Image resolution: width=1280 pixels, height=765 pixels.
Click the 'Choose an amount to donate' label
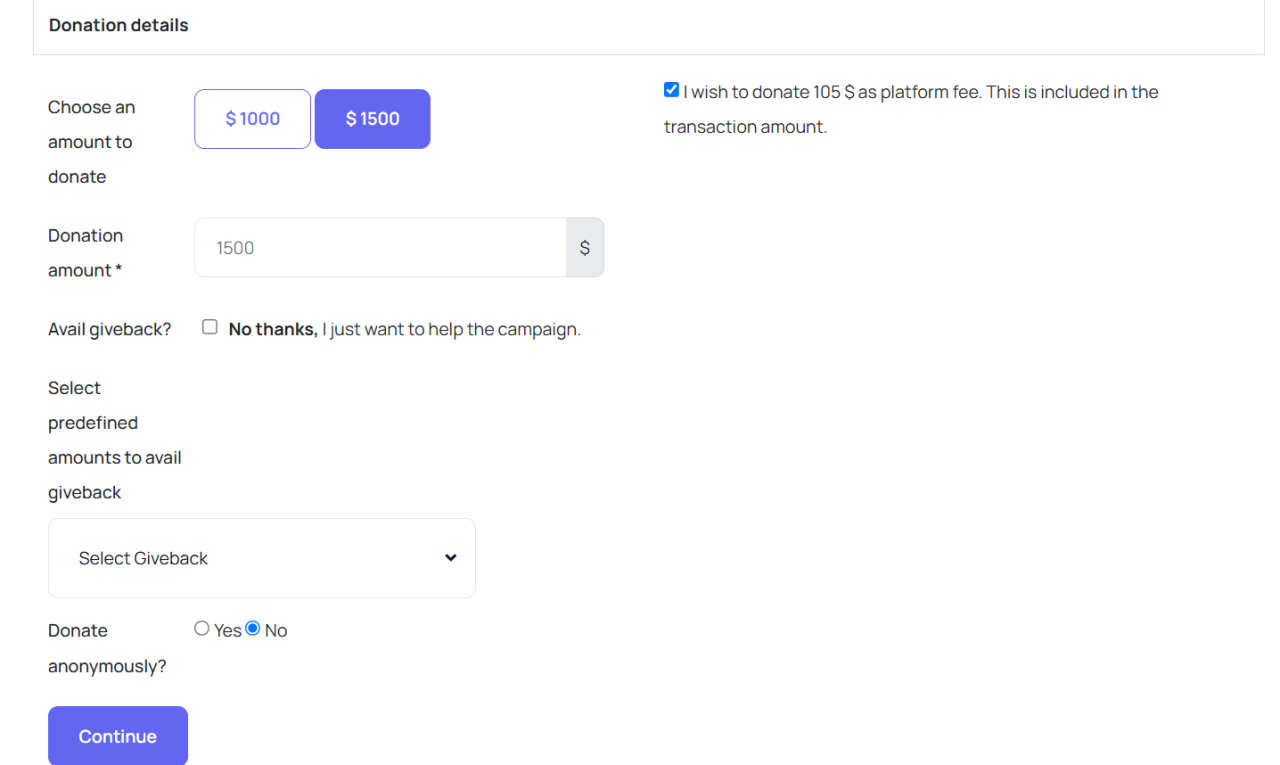91,142
